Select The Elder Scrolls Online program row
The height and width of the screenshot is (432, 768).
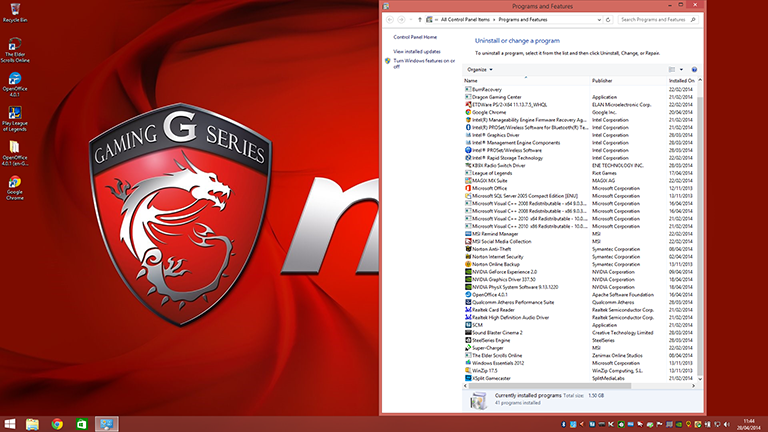579,355
